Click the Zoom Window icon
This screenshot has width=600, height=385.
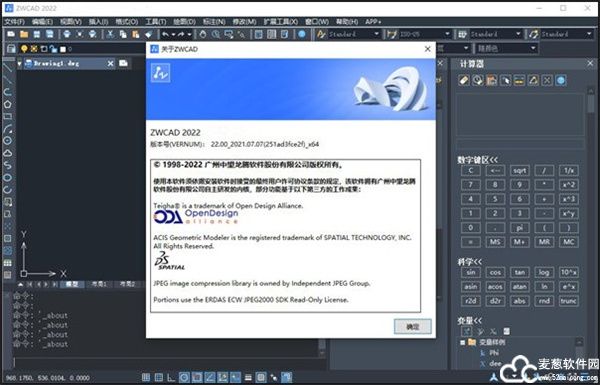tap(229, 34)
